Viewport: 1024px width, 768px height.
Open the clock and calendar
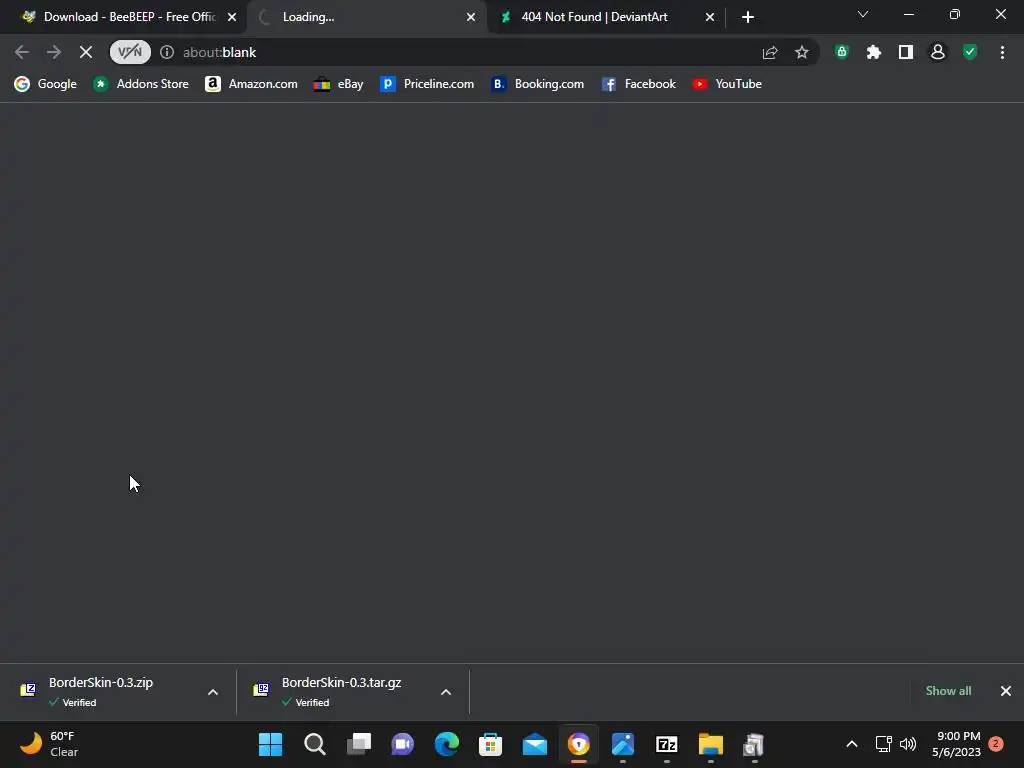(x=957, y=744)
